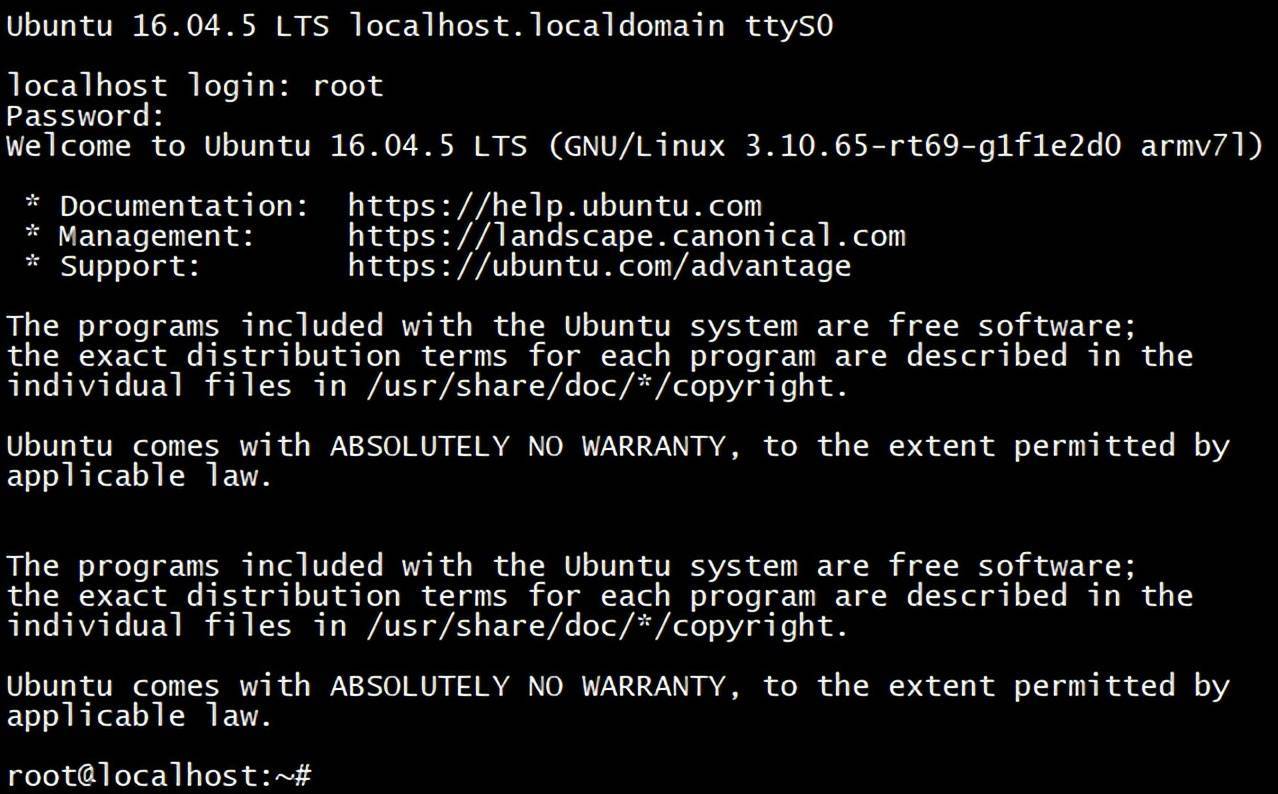Click the asterisk bullet before Management
The image size is (1278, 794).
click(x=34, y=237)
